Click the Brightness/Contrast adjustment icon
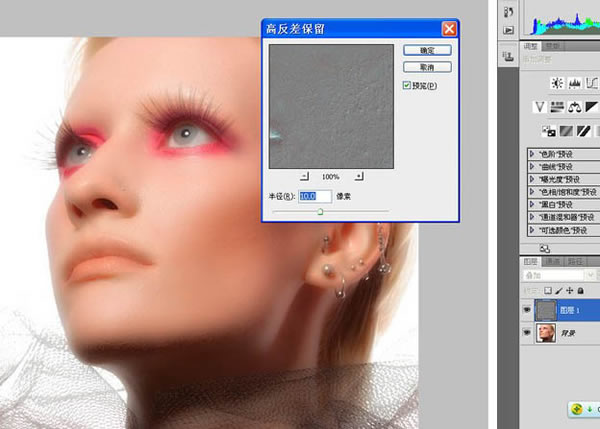The height and width of the screenshot is (429, 600). [x=557, y=83]
